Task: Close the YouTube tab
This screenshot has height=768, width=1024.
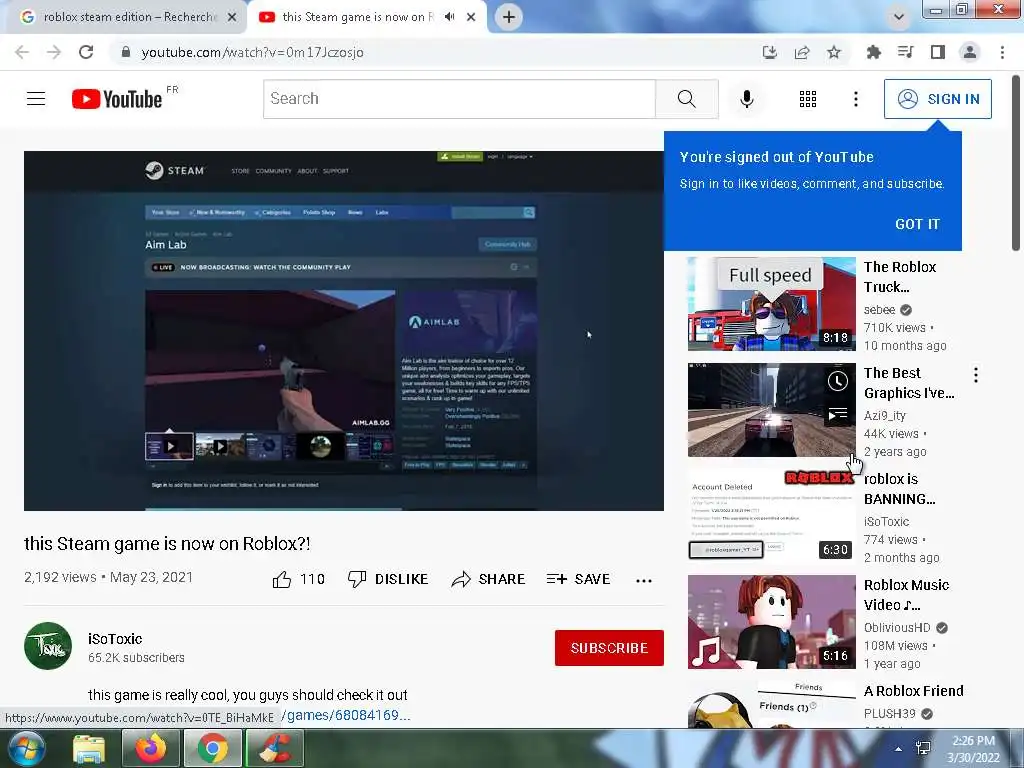Action: (x=471, y=17)
